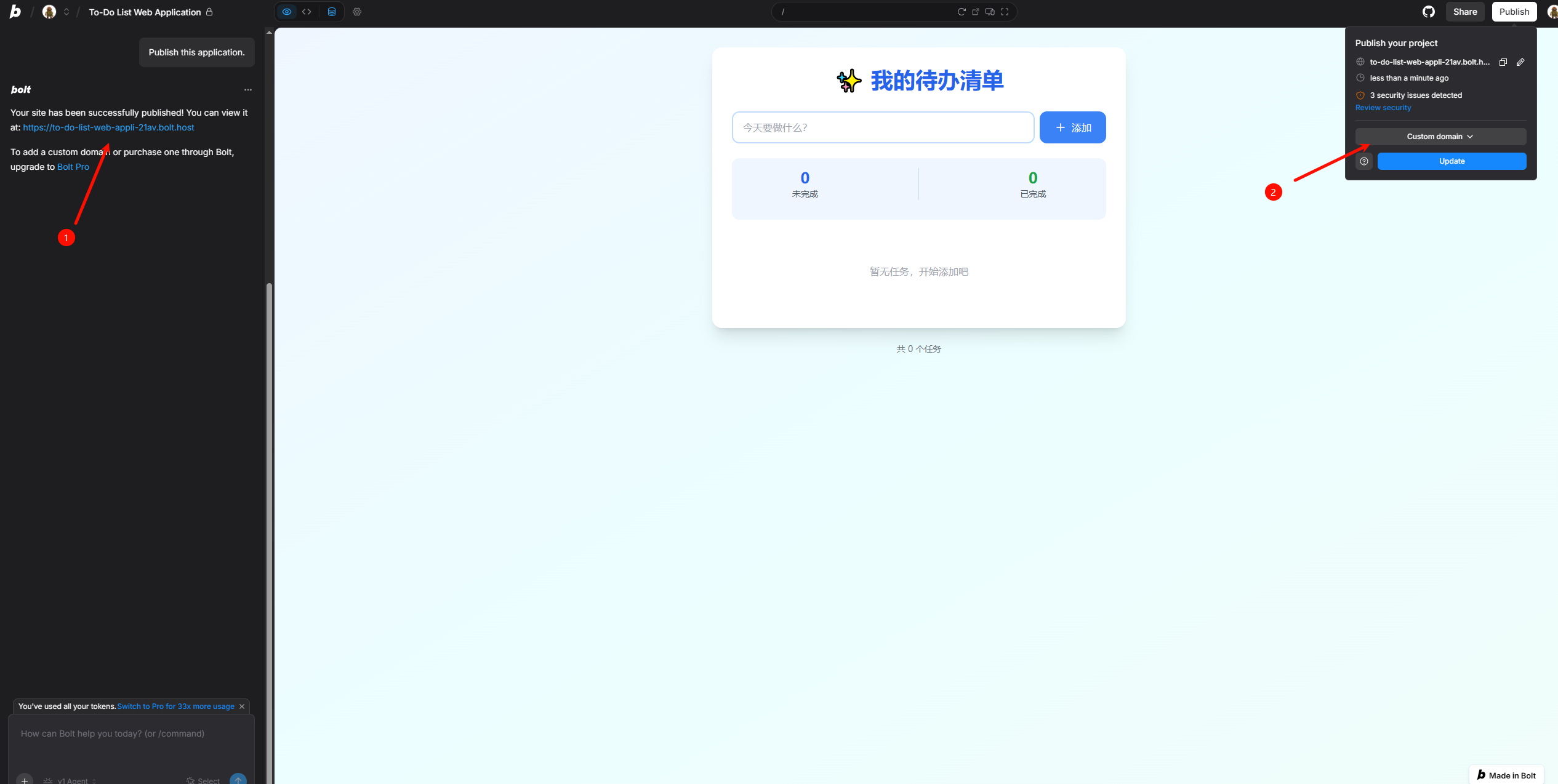This screenshot has height=784, width=1558.
Task: Expand the Custom domain dropdown
Action: pos(1440,137)
